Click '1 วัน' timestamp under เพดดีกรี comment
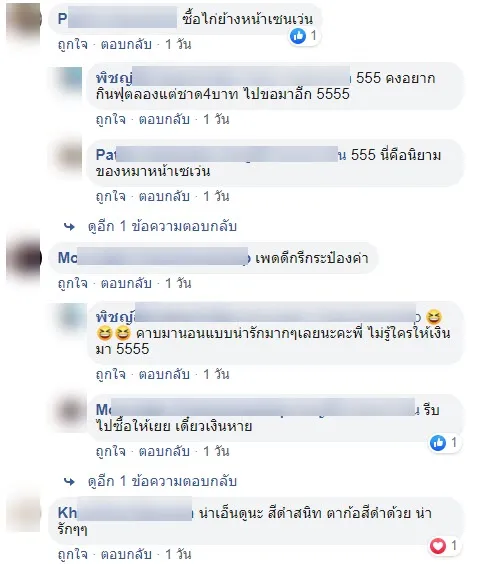The image size is (497, 564). (178, 283)
